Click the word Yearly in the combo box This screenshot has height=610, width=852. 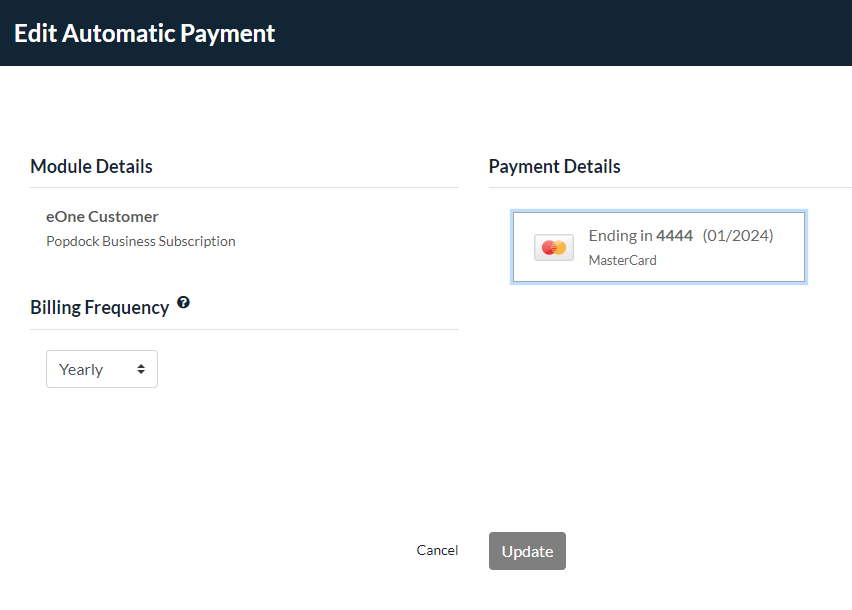[x=81, y=370]
